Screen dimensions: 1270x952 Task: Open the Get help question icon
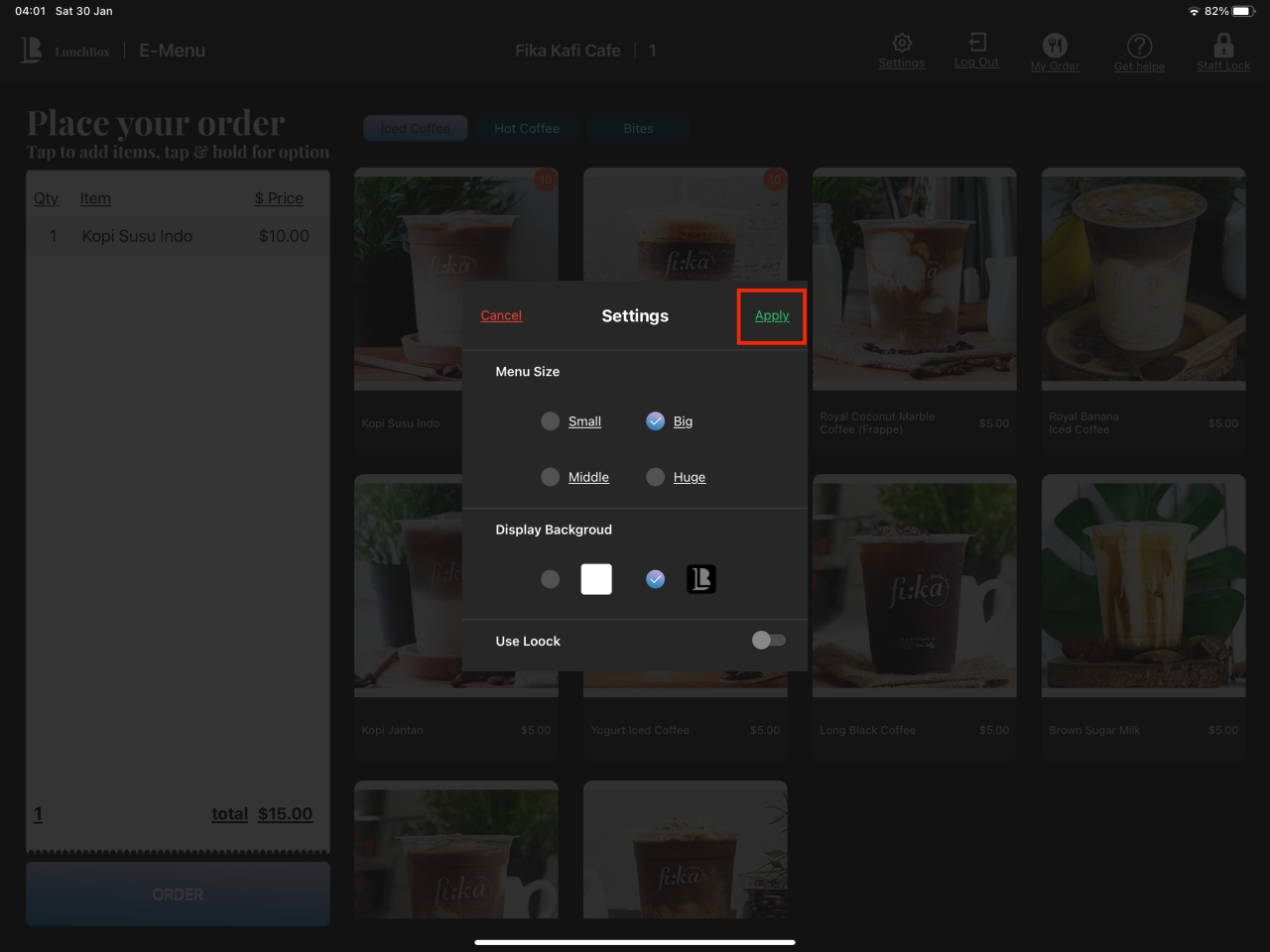(x=1139, y=46)
